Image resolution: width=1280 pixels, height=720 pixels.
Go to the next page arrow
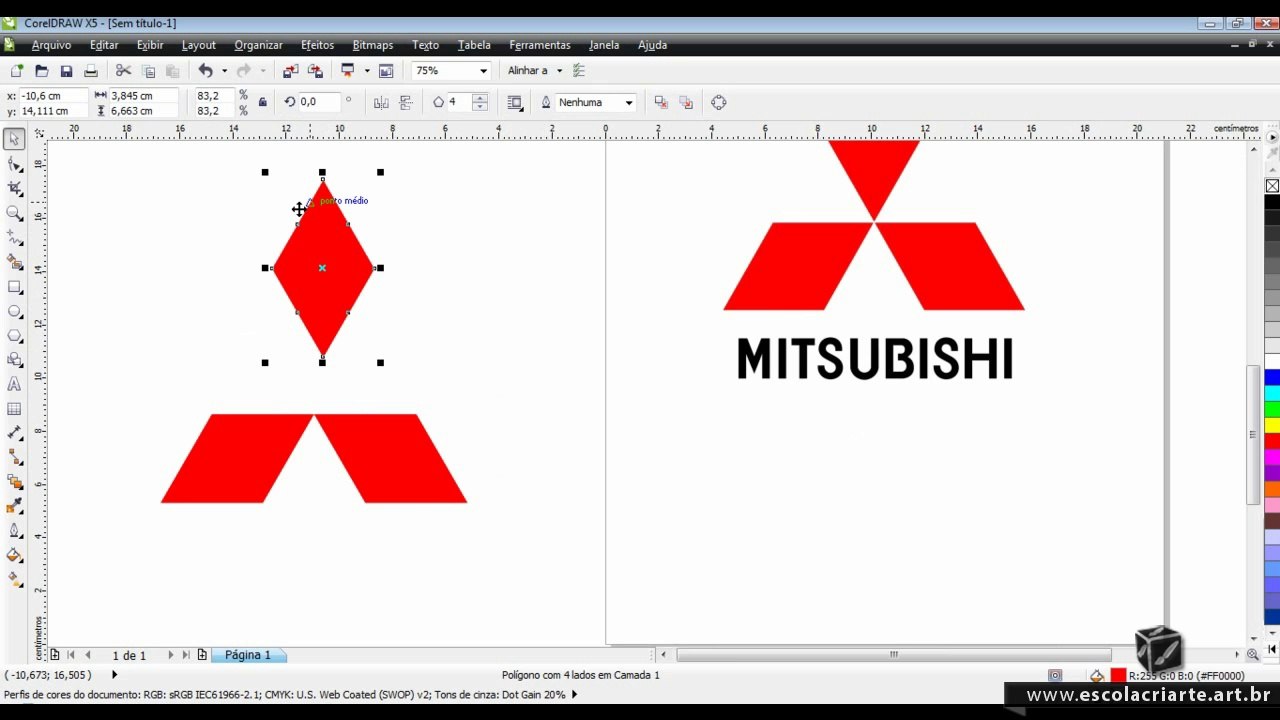pyautogui.click(x=170, y=655)
